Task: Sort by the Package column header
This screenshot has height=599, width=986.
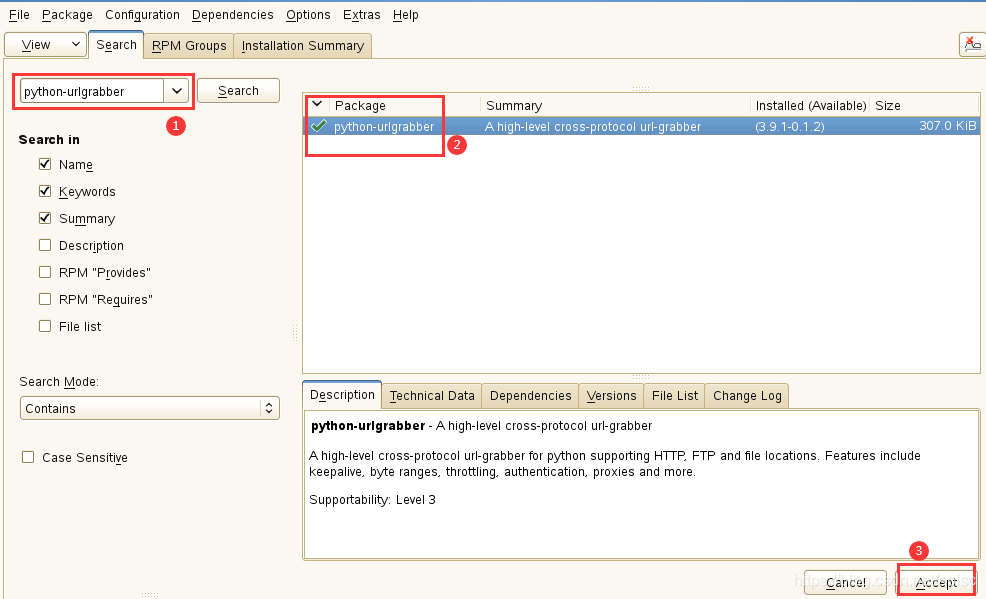Action: 405,105
